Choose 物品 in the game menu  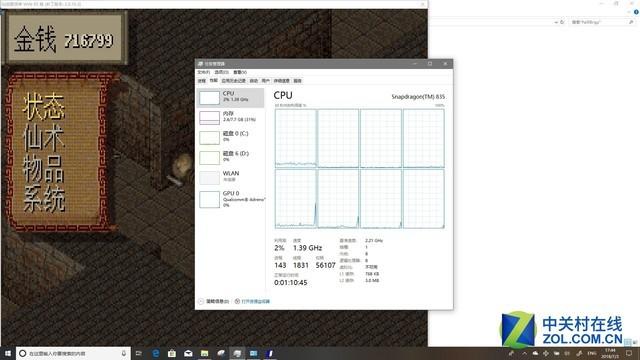[x=44, y=168]
